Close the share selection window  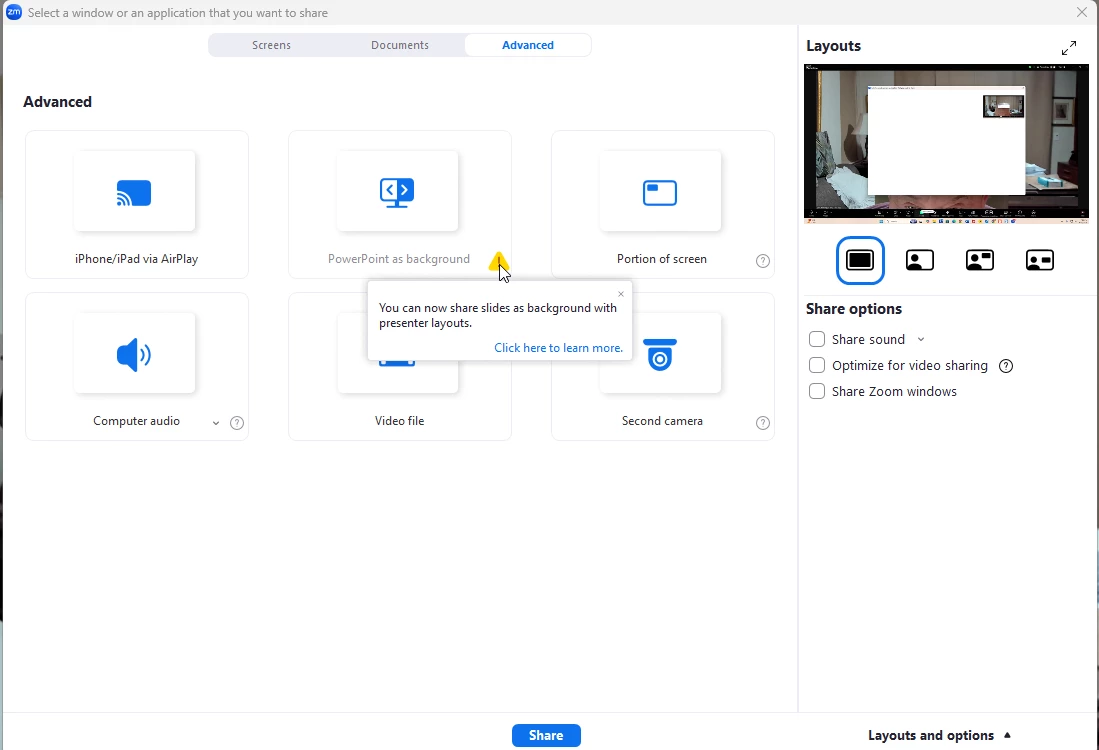pos(1081,12)
